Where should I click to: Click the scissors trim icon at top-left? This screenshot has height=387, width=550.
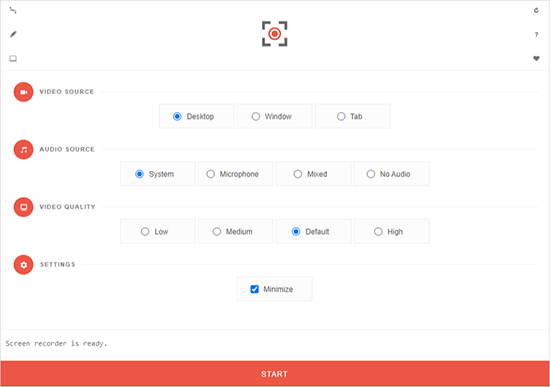pyautogui.click(x=13, y=11)
